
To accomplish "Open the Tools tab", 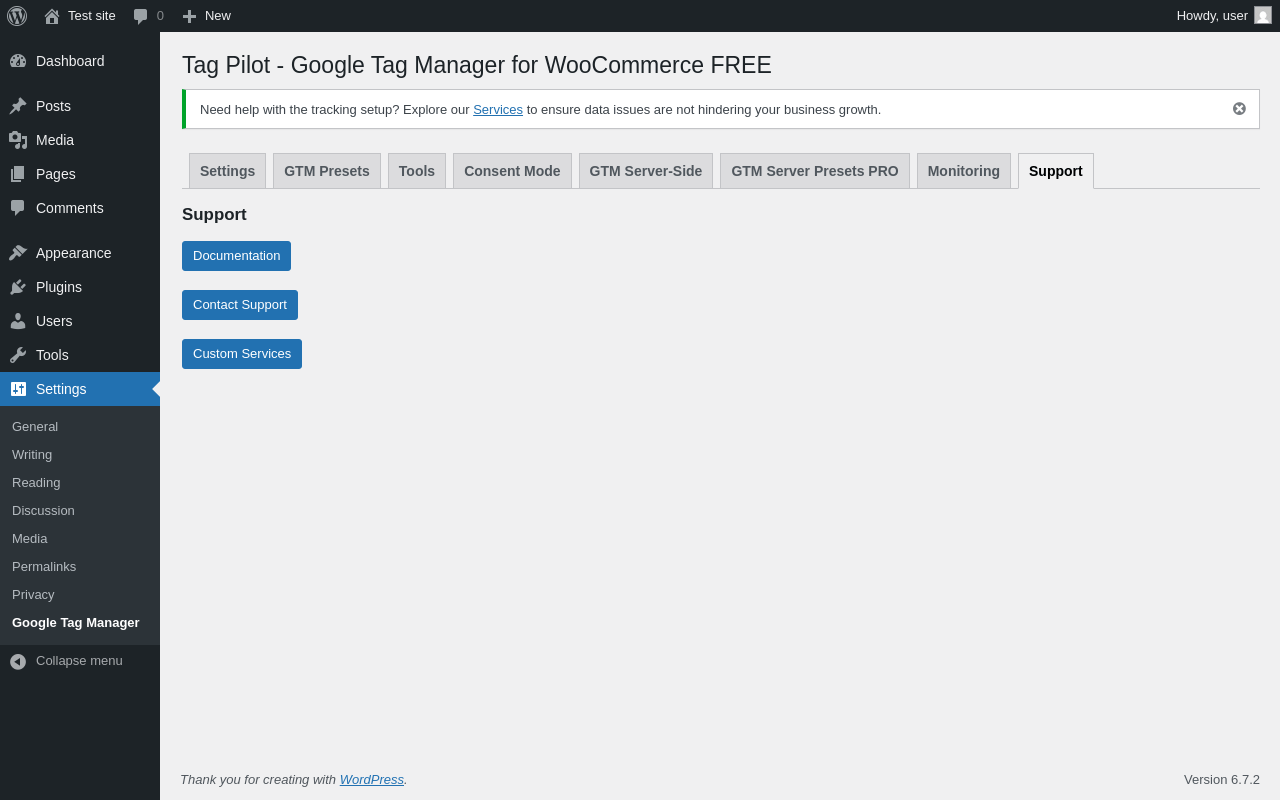I will click(x=417, y=171).
